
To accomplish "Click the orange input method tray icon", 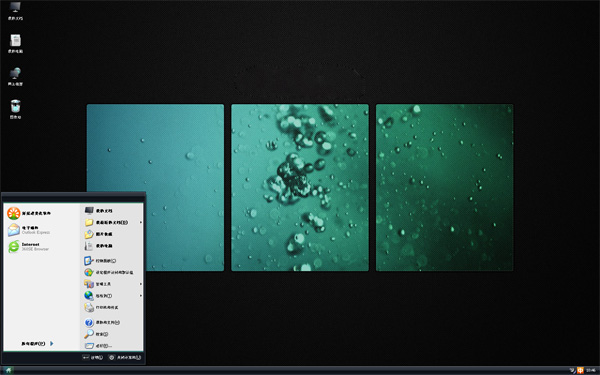I will [x=580, y=370].
